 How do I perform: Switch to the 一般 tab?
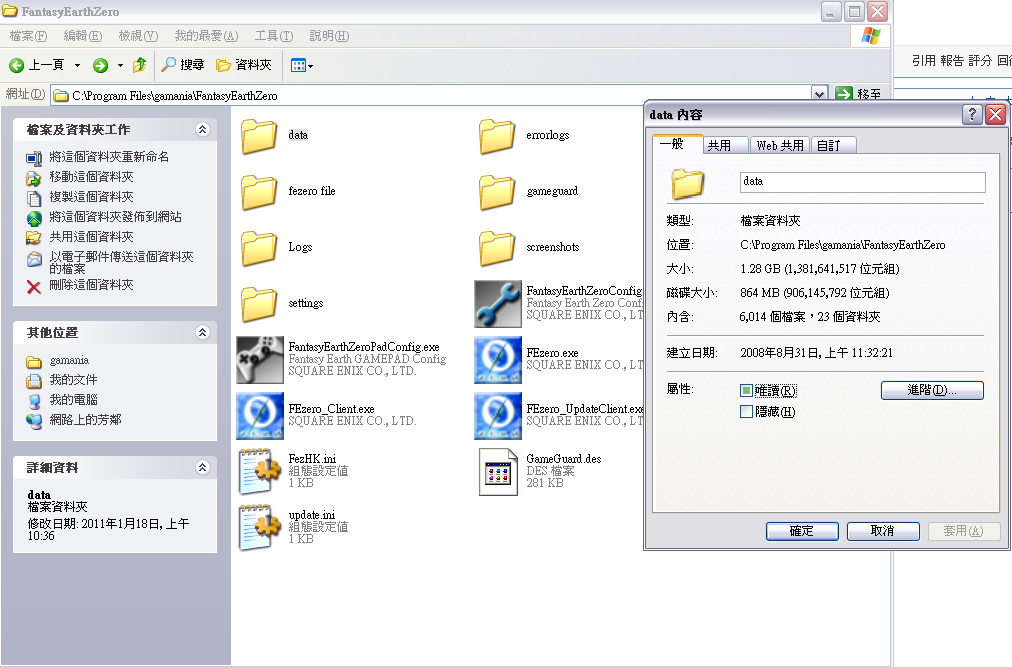676,144
